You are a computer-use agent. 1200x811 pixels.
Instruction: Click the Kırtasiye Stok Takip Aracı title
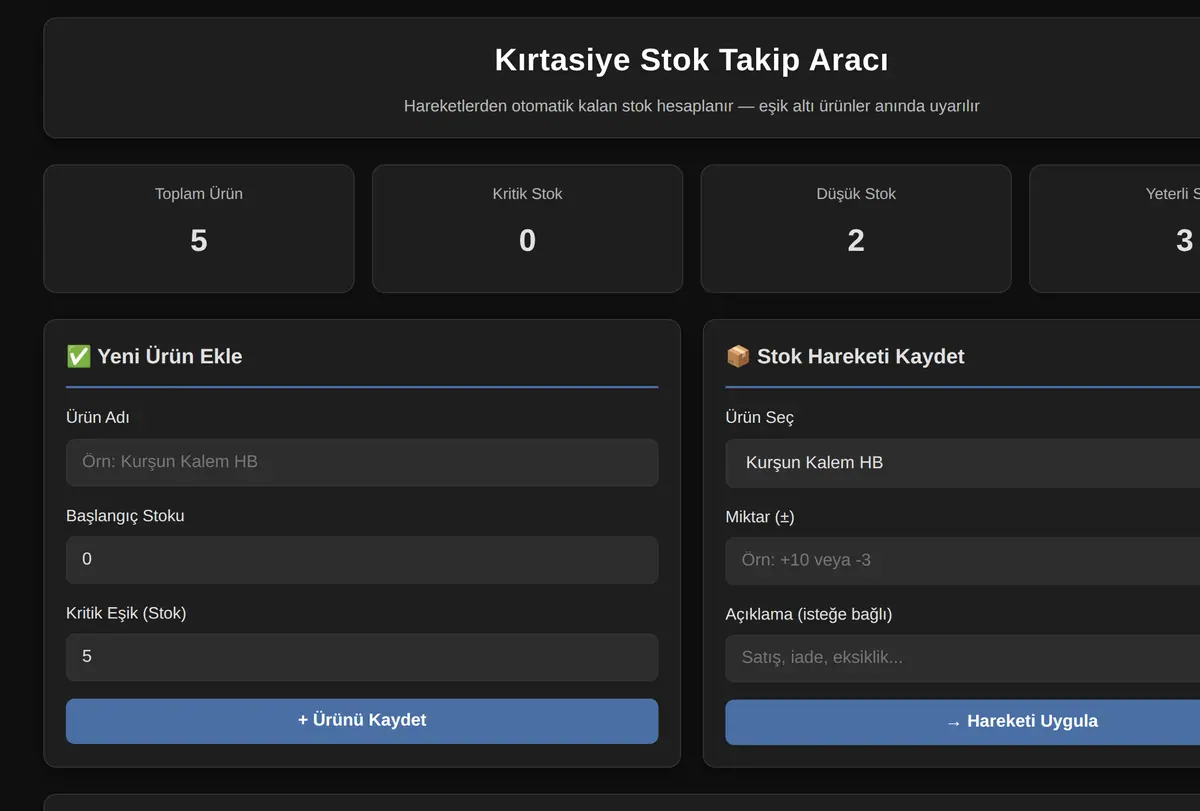tap(692, 60)
